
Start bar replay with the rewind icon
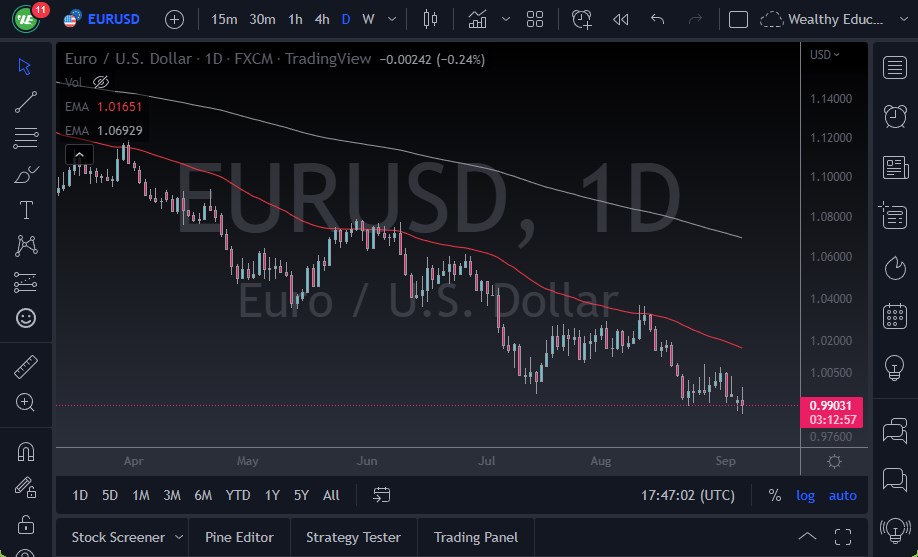click(620, 19)
